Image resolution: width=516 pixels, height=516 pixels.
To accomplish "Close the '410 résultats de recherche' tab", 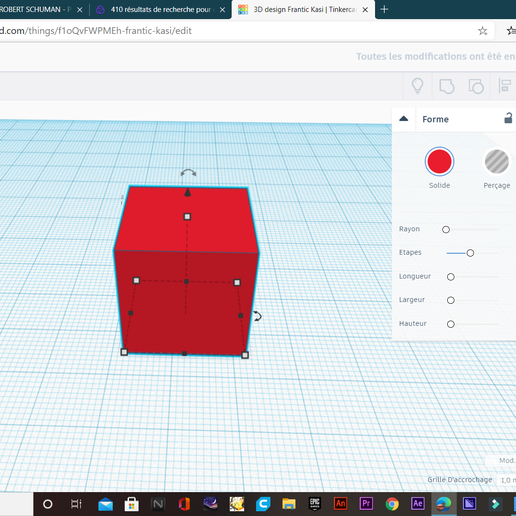I will click(x=222, y=10).
